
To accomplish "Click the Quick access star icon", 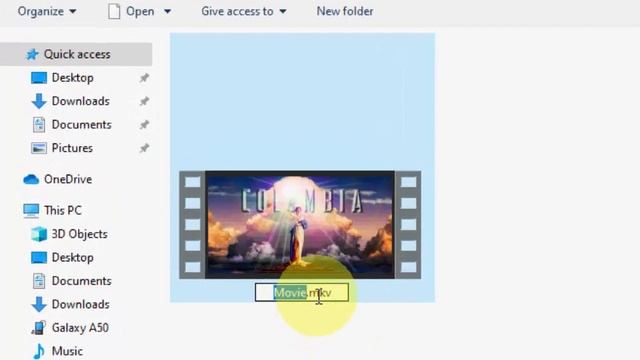I will click(x=32, y=54).
